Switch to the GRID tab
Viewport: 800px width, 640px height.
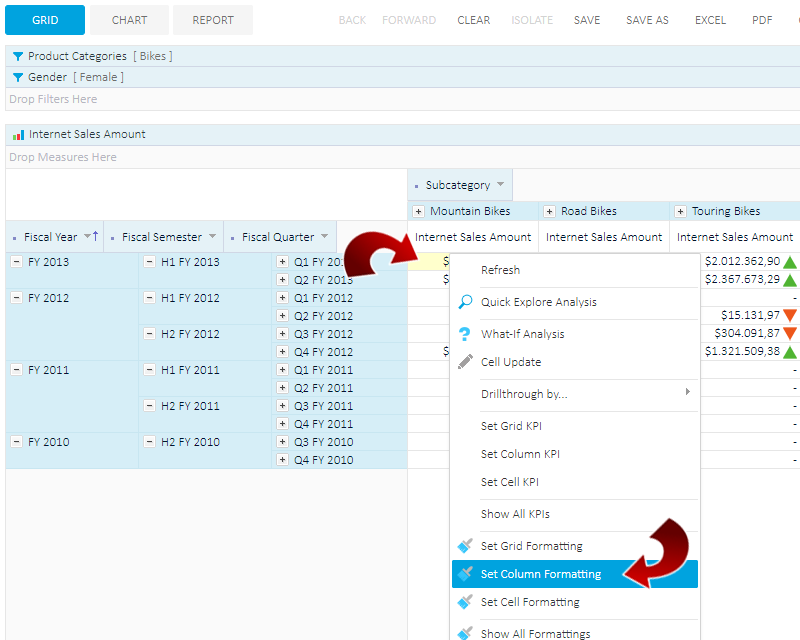click(x=45, y=20)
